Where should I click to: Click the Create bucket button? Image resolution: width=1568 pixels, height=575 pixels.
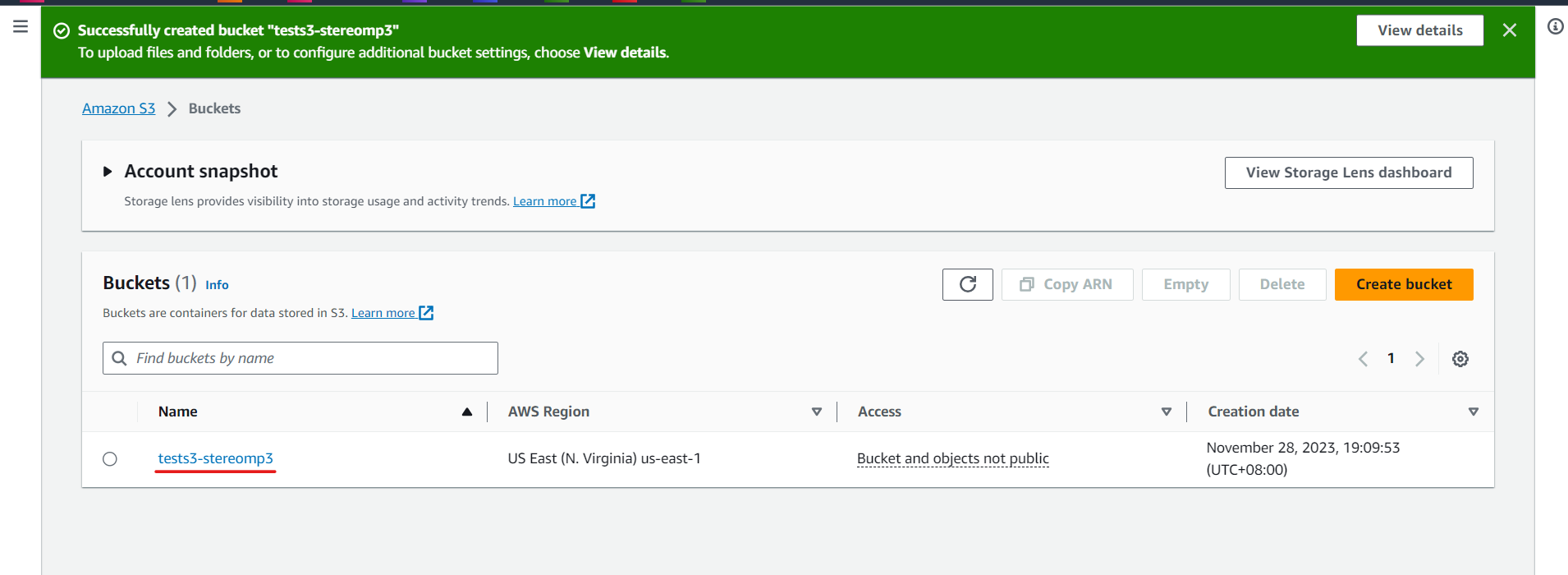[x=1403, y=284]
